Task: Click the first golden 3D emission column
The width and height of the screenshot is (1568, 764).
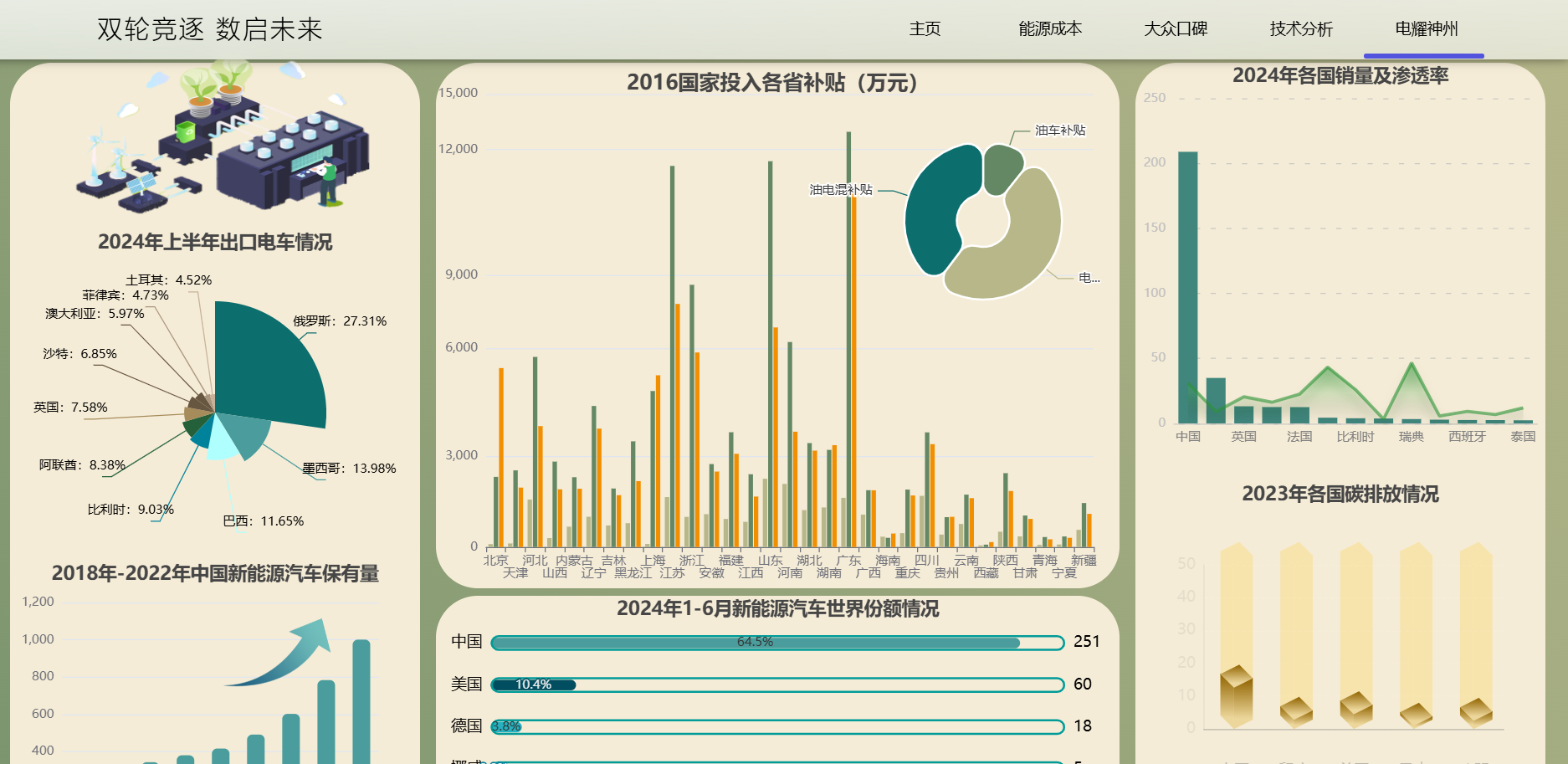Action: point(1237,635)
